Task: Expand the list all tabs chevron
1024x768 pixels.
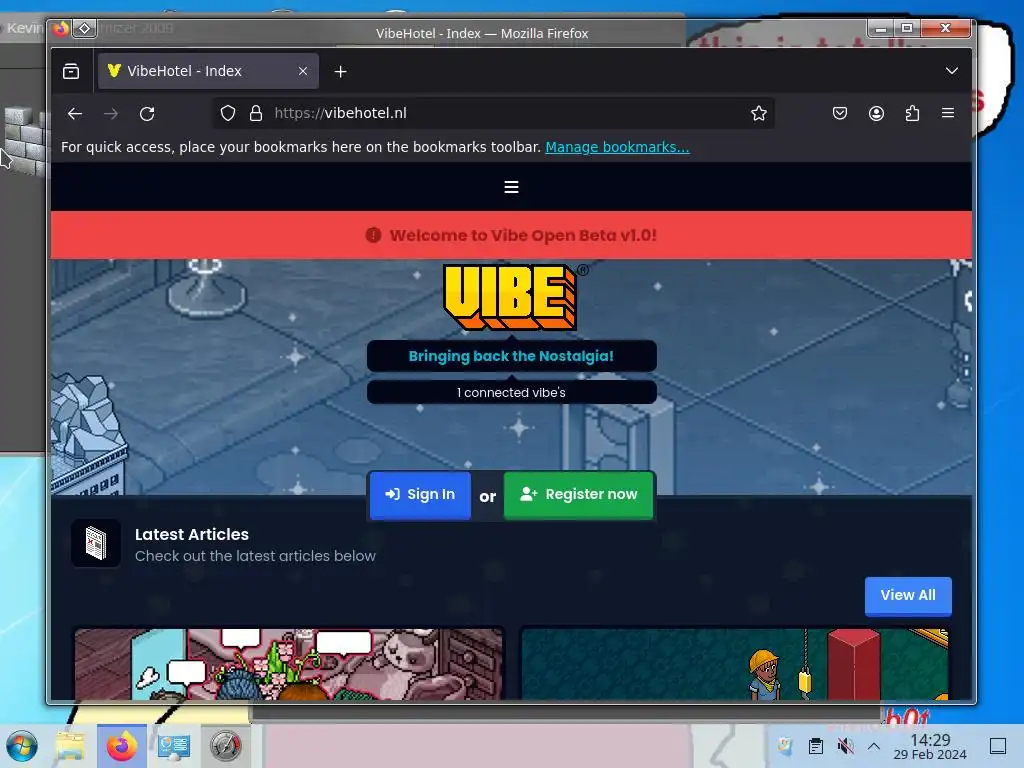Action: (952, 71)
